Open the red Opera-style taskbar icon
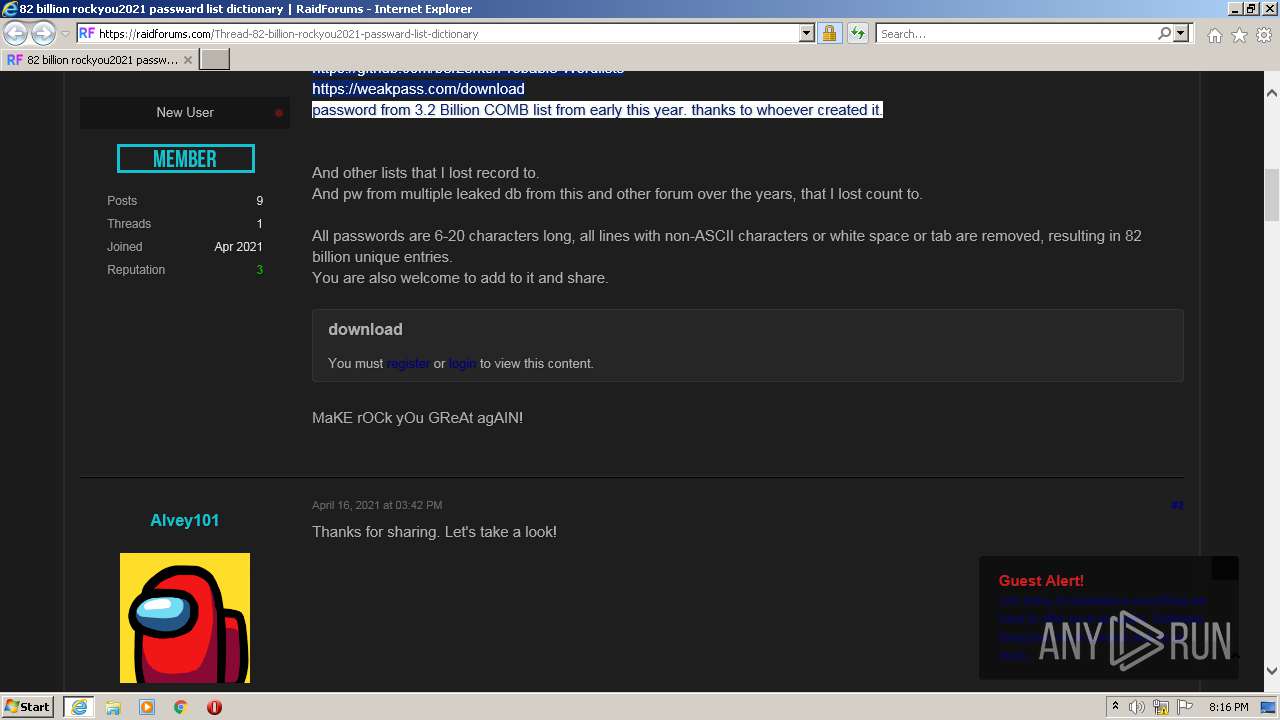This screenshot has width=1280, height=720. [x=214, y=707]
